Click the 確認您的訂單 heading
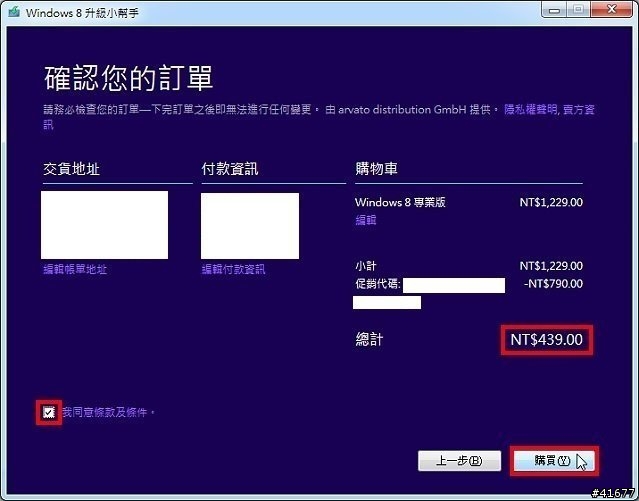Viewport: 639px width, 501px height. coord(128,77)
